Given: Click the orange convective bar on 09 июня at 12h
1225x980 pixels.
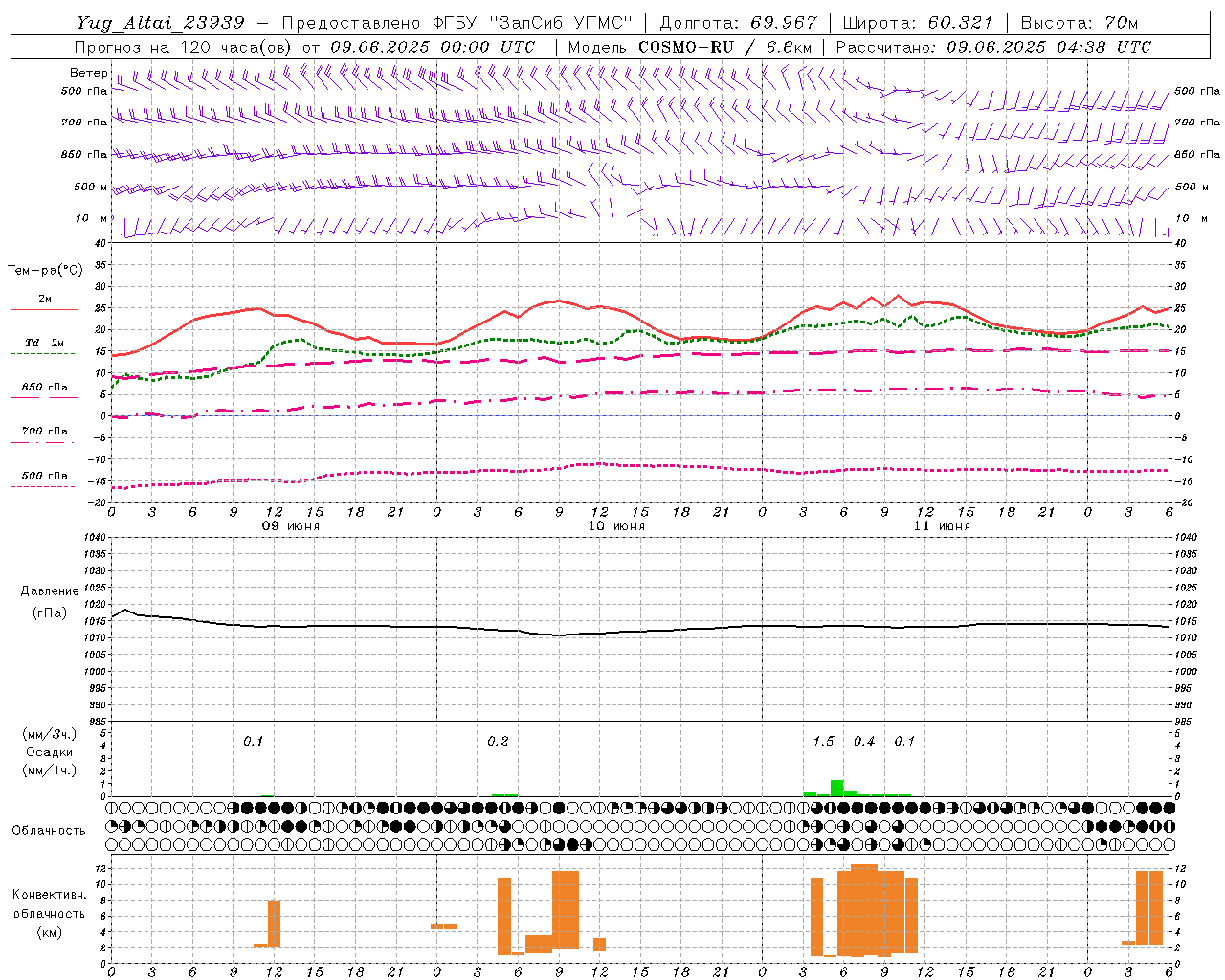Looking at the screenshot, I should [274, 924].
